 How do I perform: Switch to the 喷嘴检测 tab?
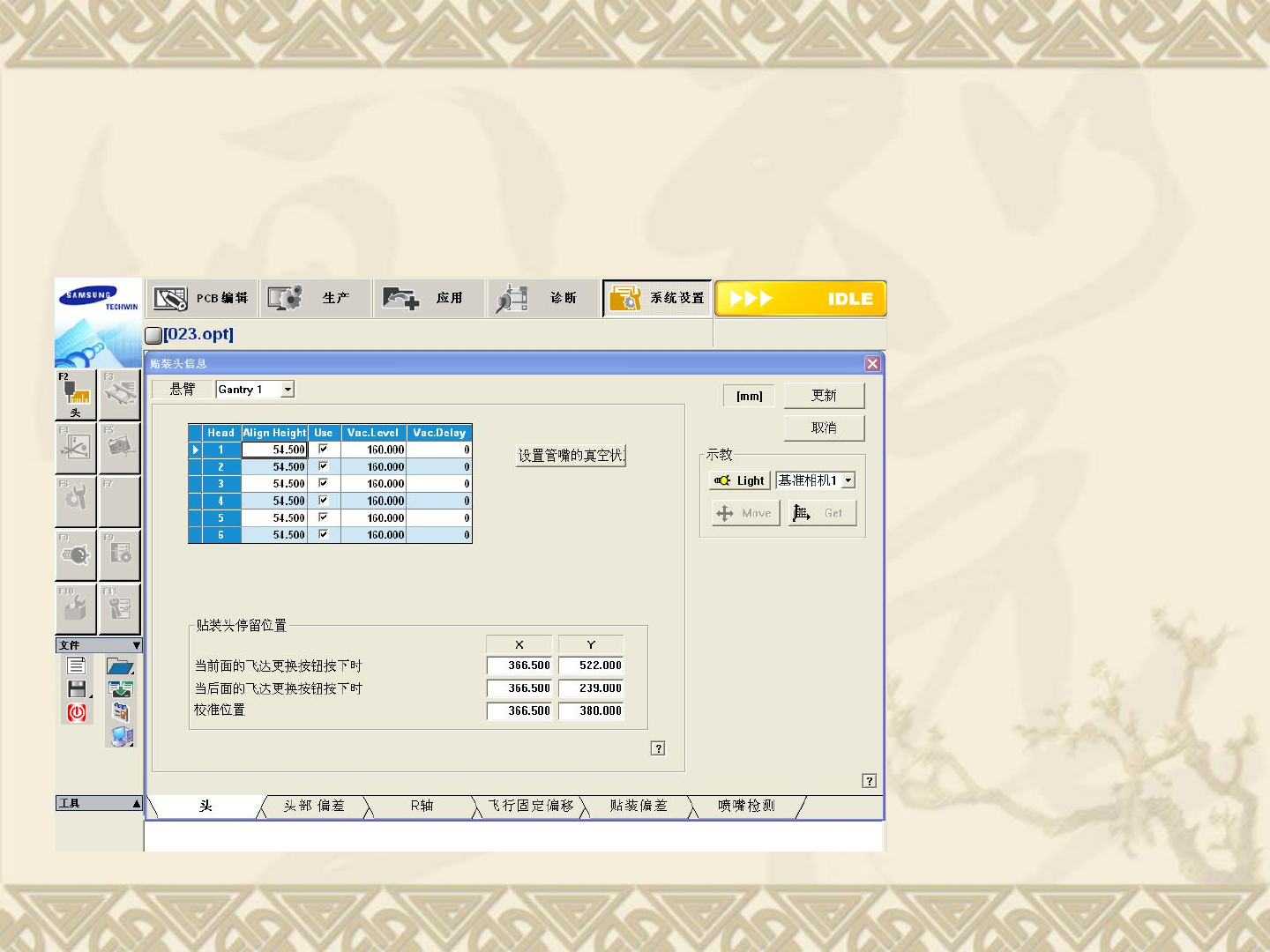coord(747,807)
